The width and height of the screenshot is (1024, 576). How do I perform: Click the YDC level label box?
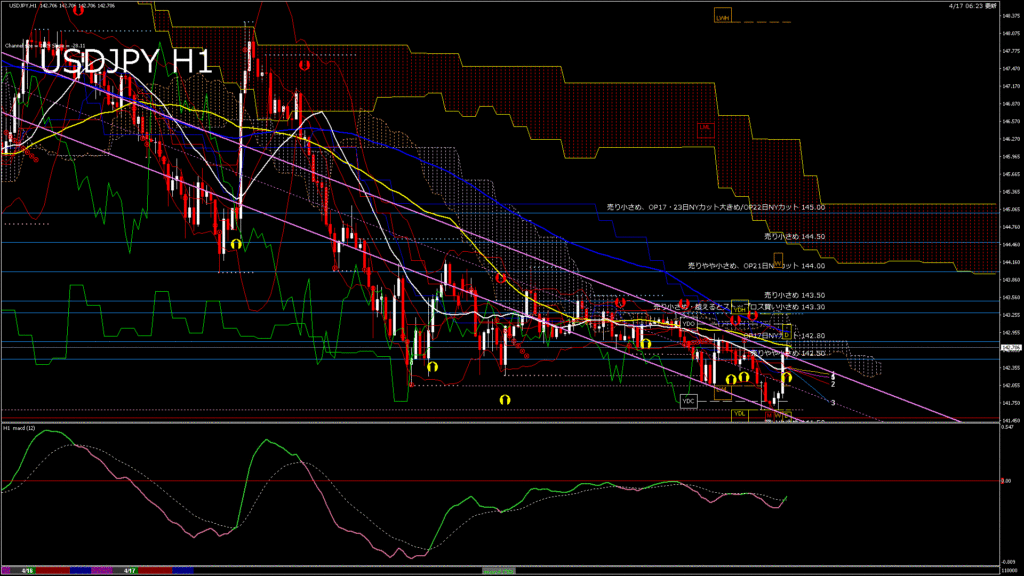[x=688, y=401]
